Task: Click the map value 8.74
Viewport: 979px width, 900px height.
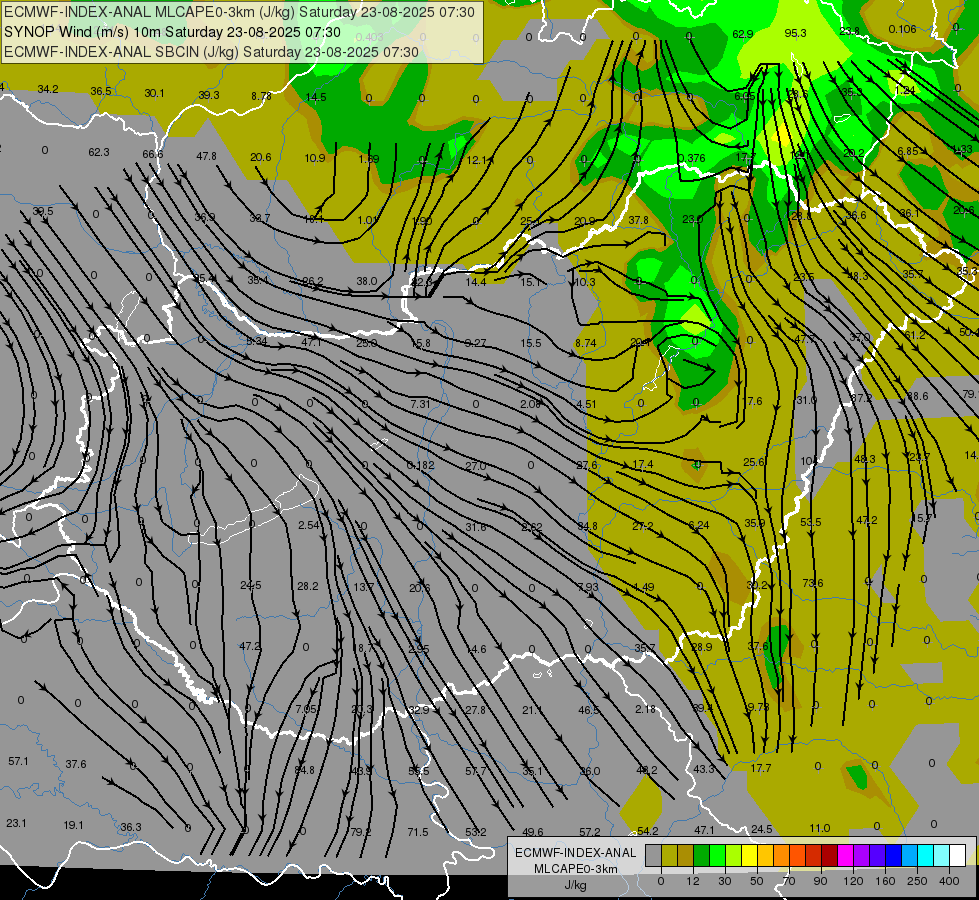Action: pos(586,343)
